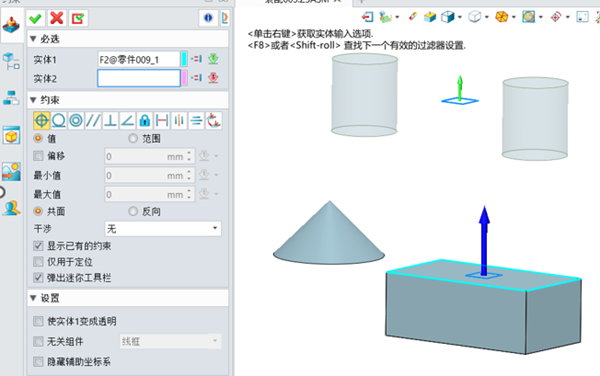The width and height of the screenshot is (600, 376).
Task: Click the pink 实体2 color swatch
Action: pos(184,78)
